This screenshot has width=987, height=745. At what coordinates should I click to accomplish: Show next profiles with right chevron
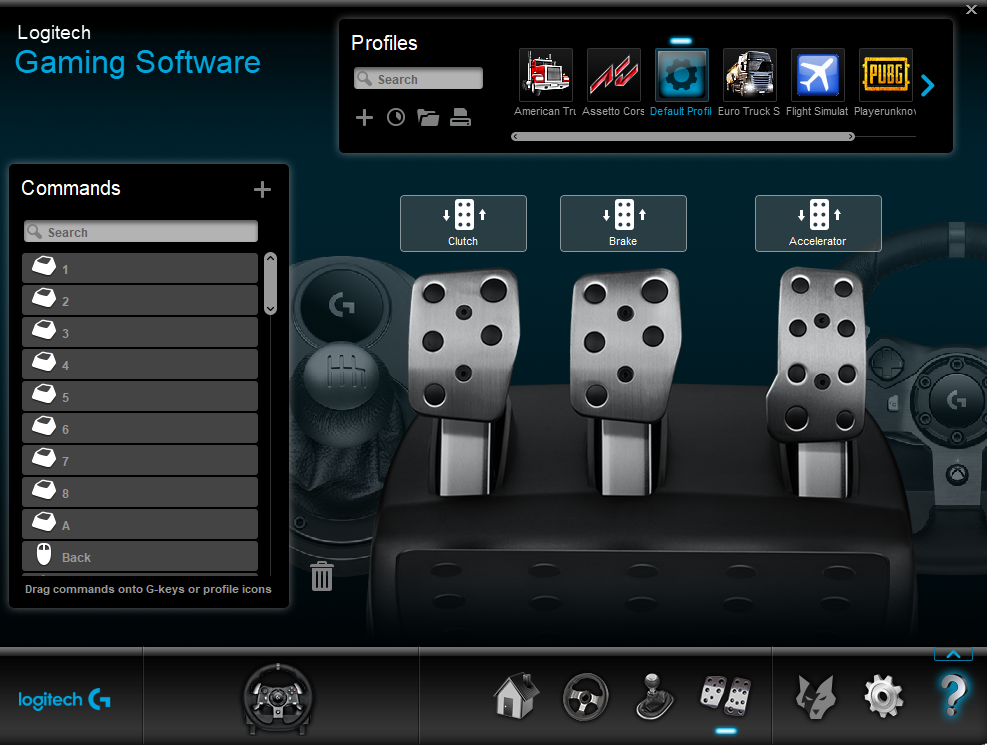tap(927, 85)
